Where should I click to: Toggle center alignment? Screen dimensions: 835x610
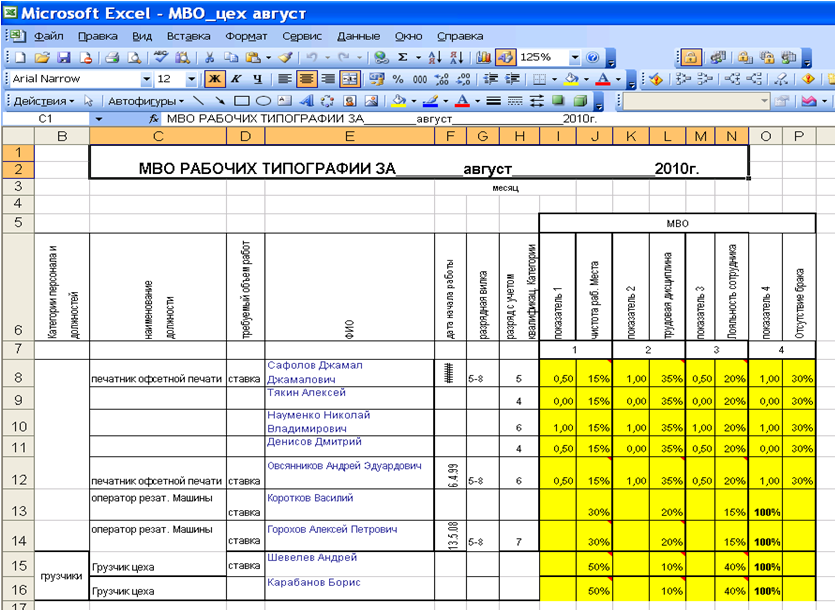click(306, 79)
